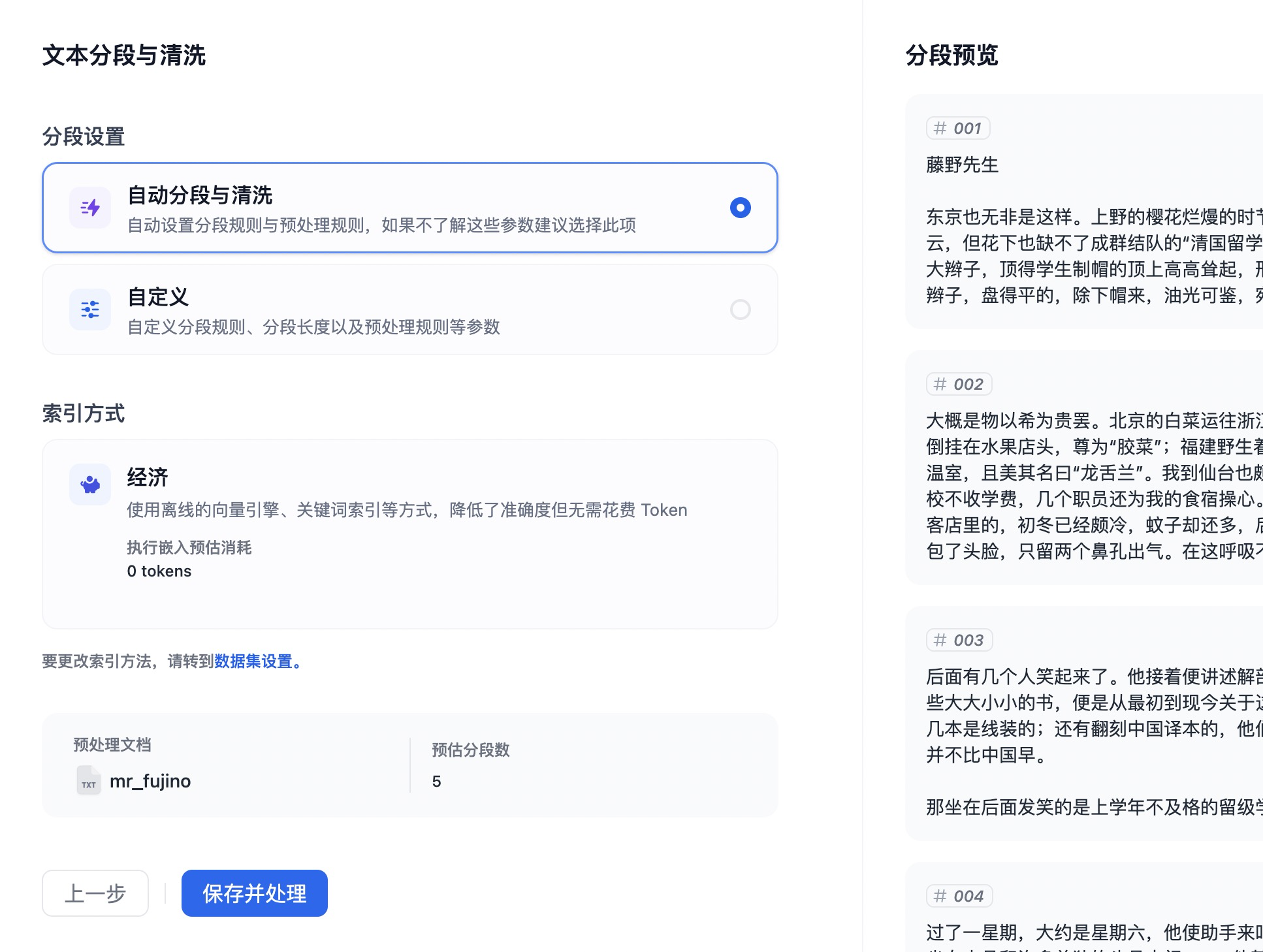1263x952 pixels.
Task: Expand the 自定义 settings card
Action: coord(409,309)
